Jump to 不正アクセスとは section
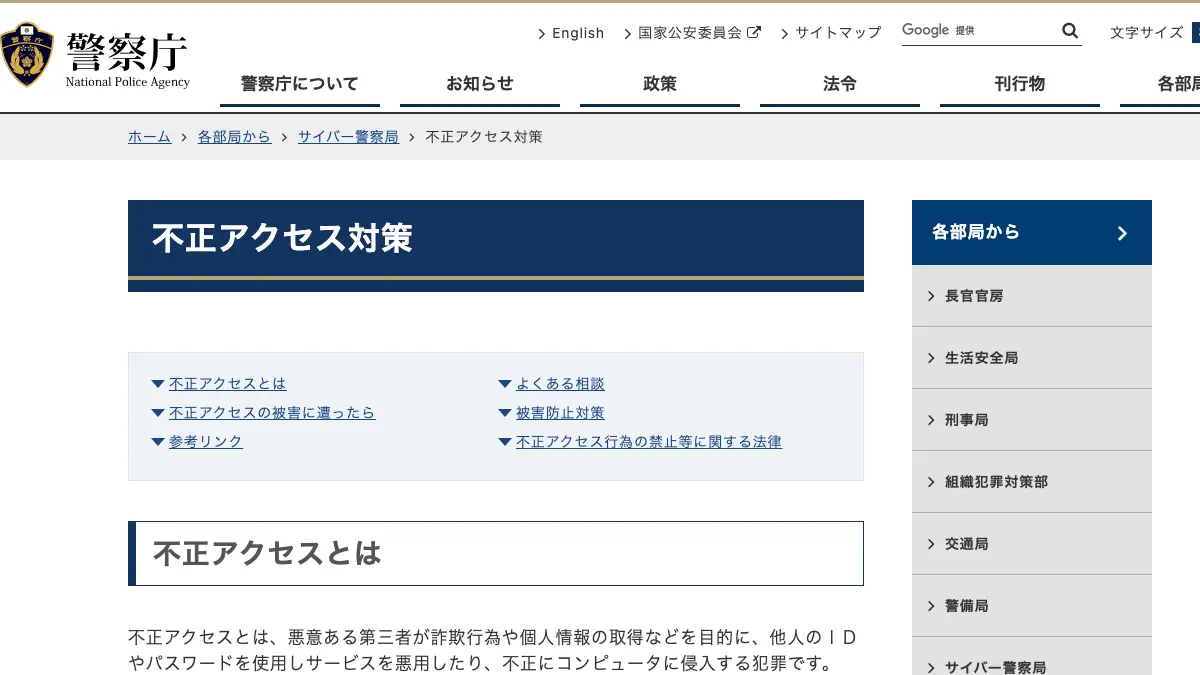The width and height of the screenshot is (1200, 675). pos(227,384)
